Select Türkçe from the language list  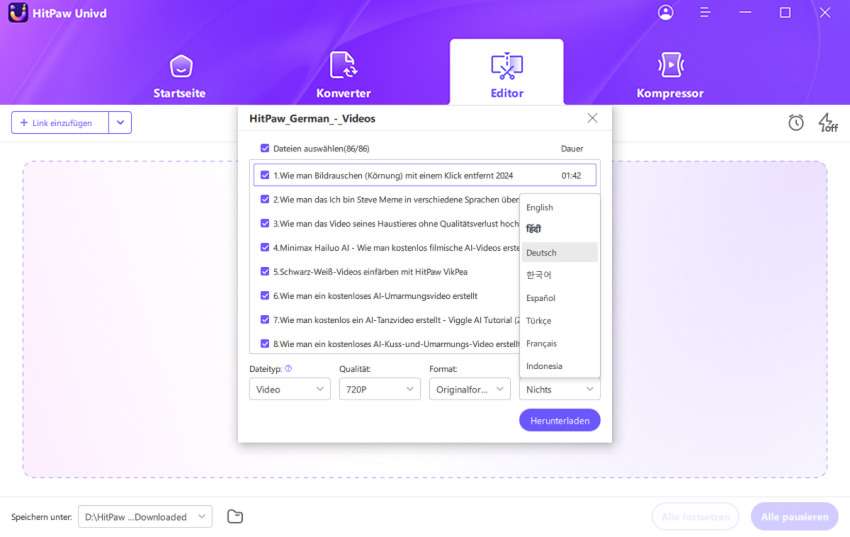click(559, 320)
